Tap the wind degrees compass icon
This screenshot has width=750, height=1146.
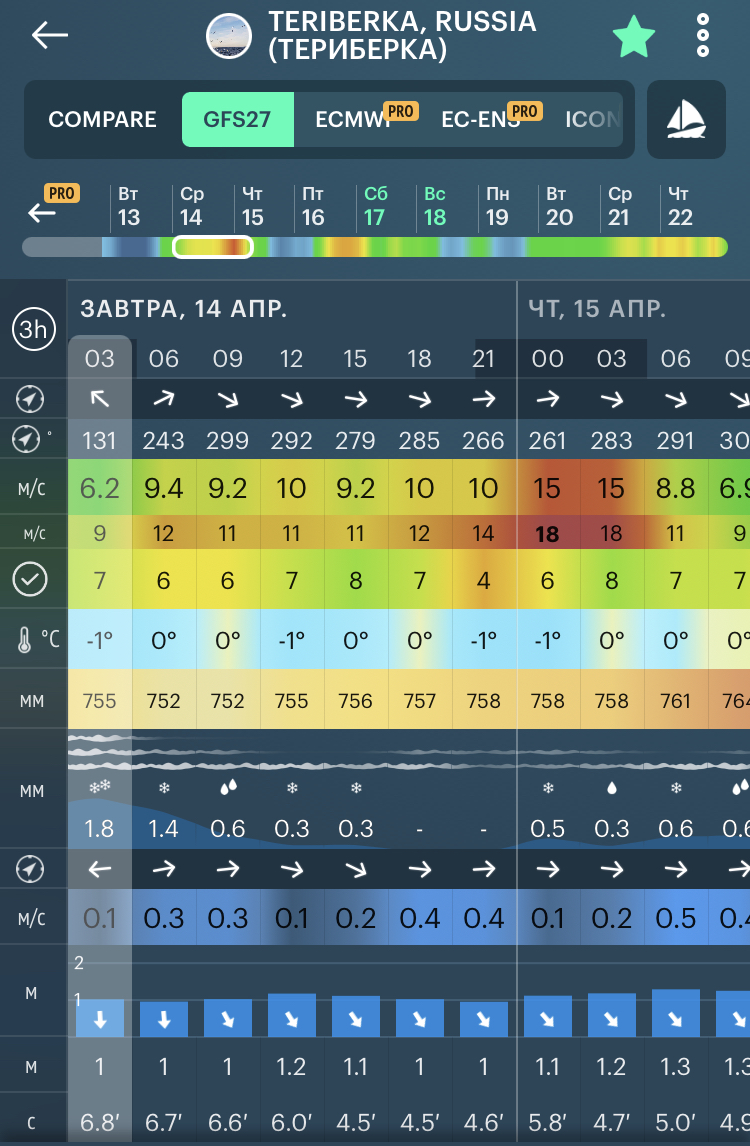click(31, 439)
